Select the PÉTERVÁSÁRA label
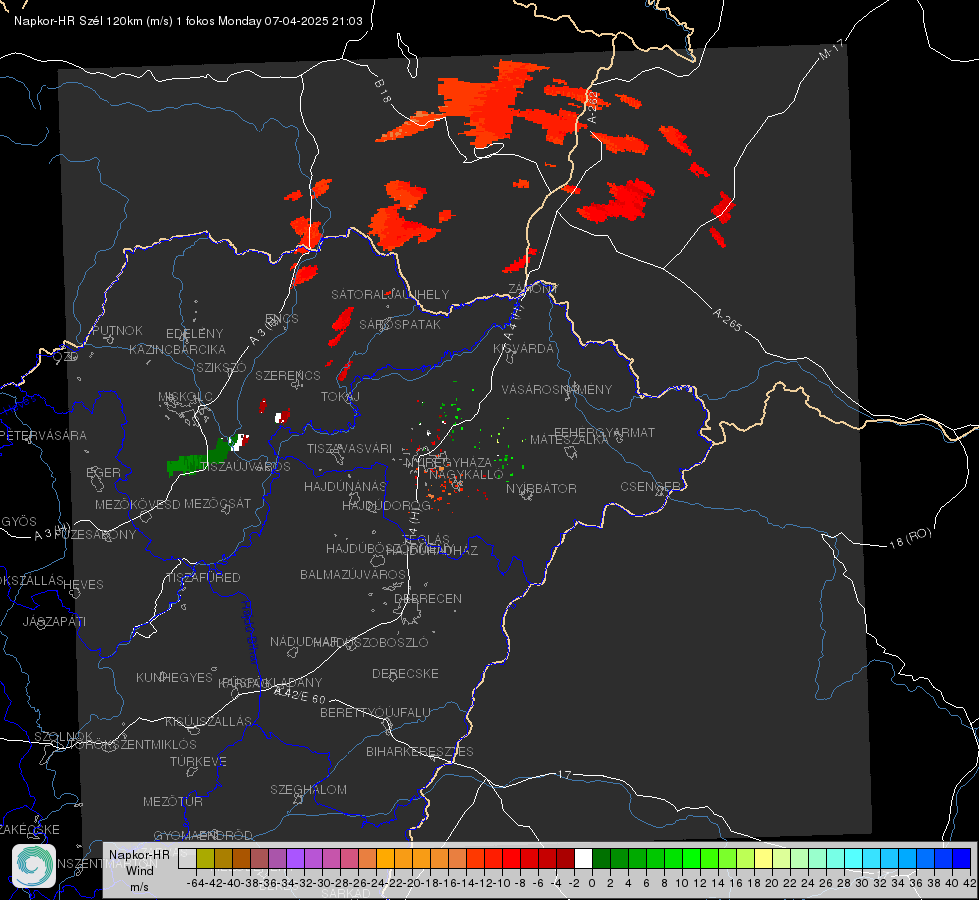979x900 pixels. pos(45,435)
